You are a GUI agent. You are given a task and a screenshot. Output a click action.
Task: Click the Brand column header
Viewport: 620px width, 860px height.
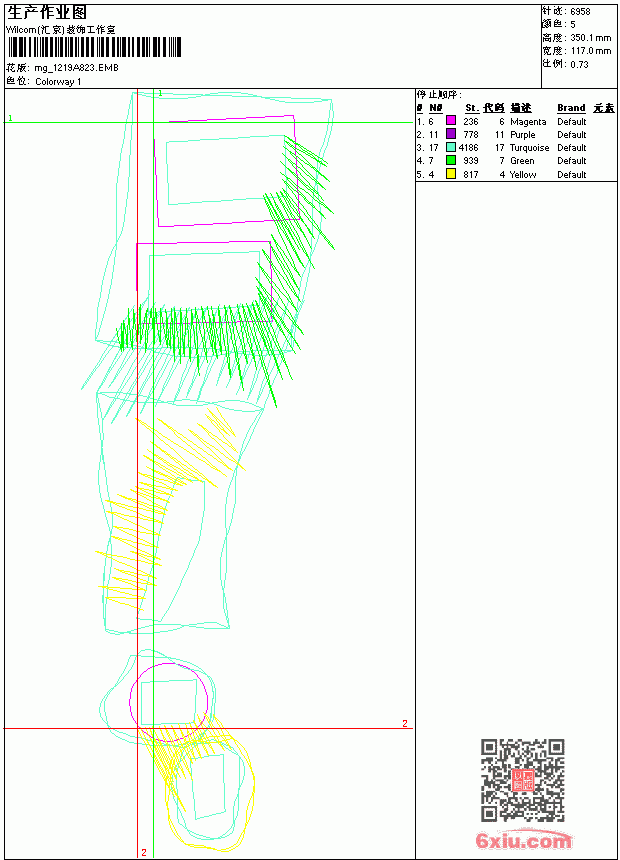click(571, 108)
